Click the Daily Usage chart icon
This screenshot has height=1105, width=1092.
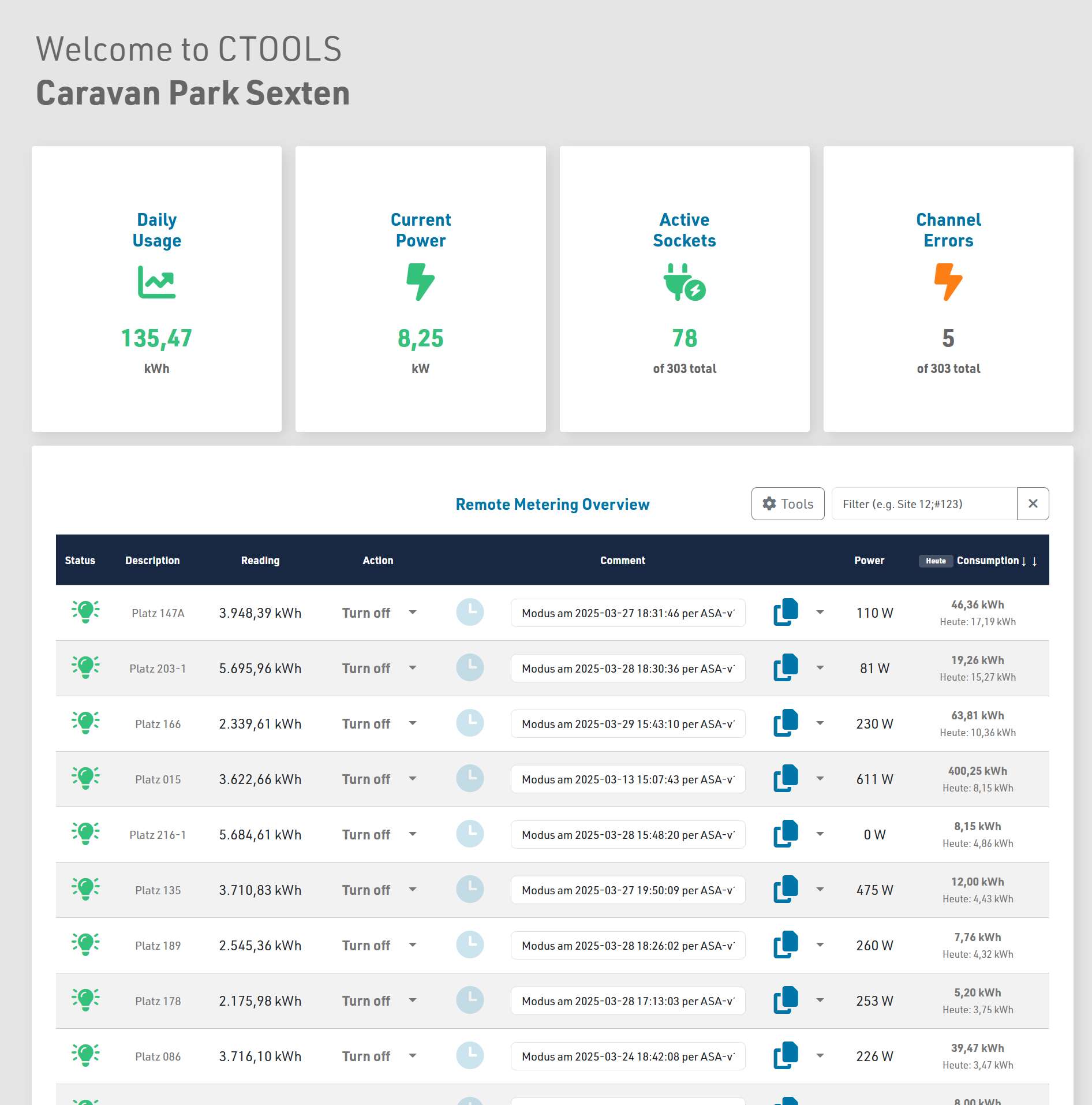[x=156, y=282]
